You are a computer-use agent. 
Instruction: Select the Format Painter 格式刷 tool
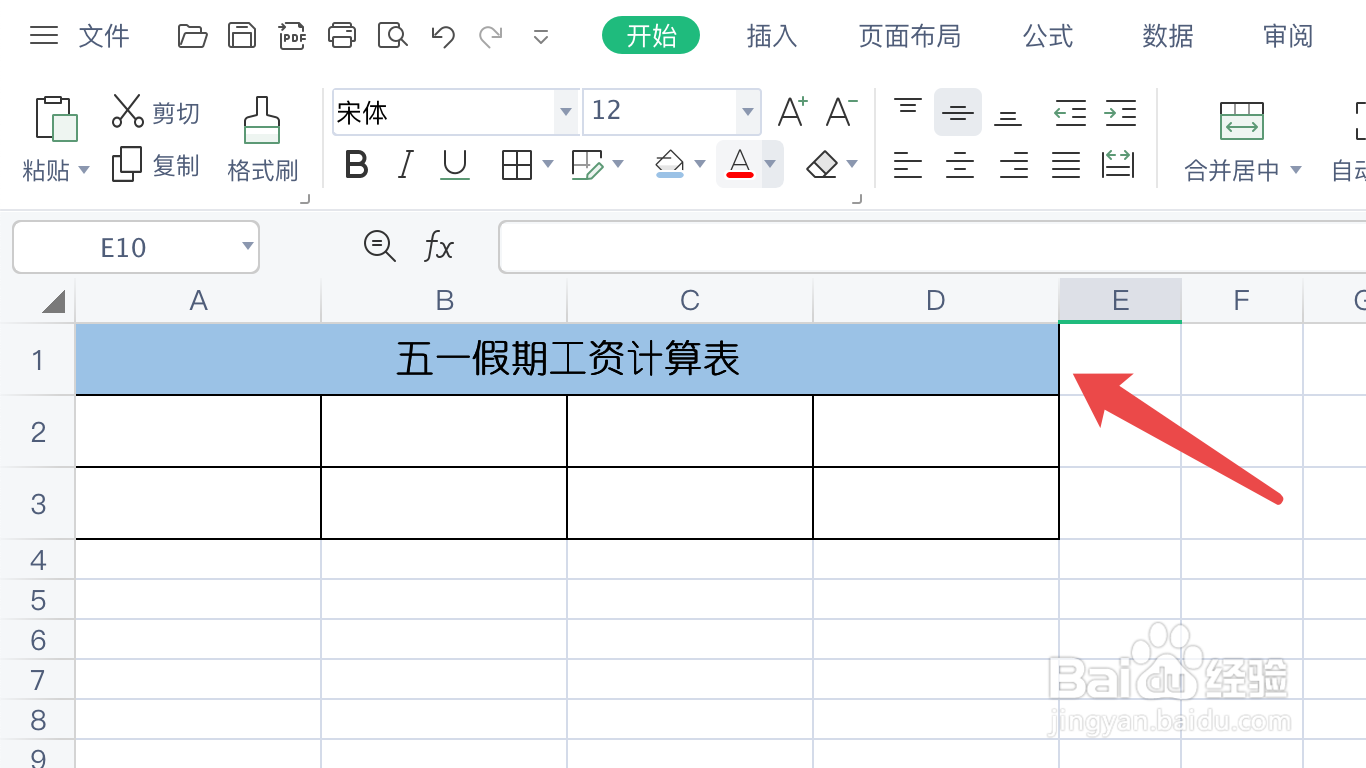click(262, 135)
